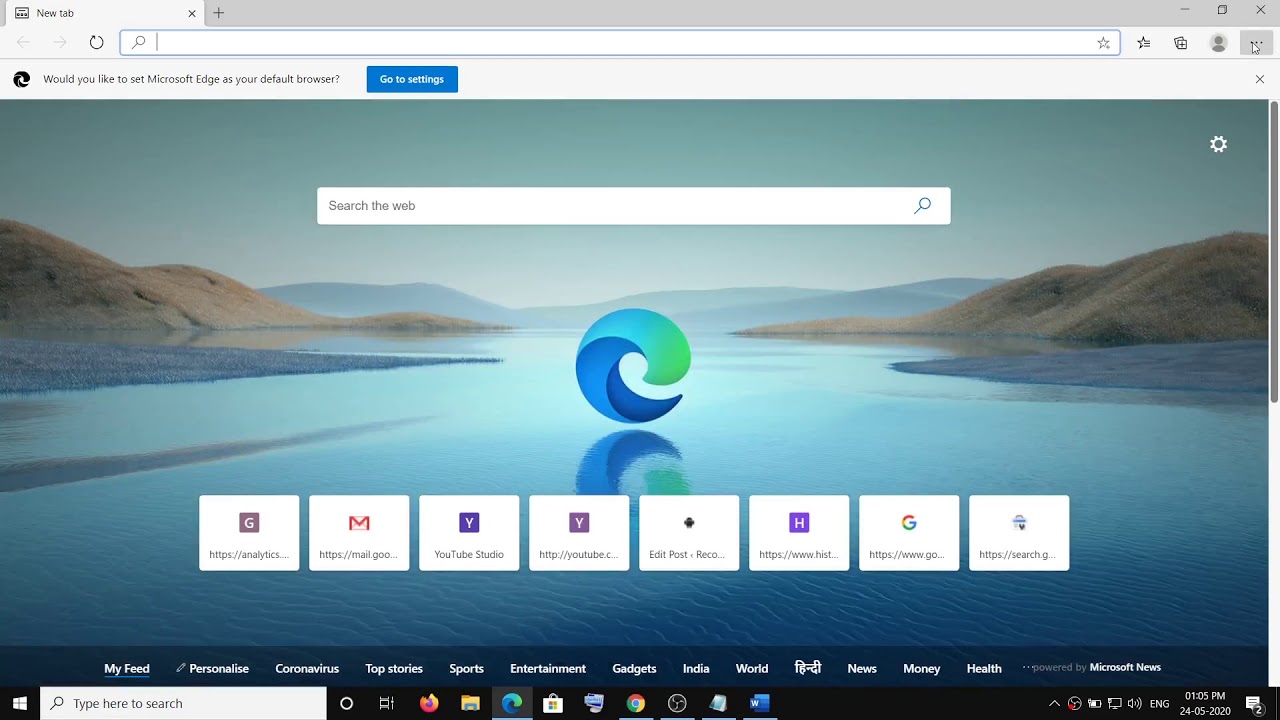The height and width of the screenshot is (720, 1280).
Task: Select the Money news tab
Action: (922, 668)
